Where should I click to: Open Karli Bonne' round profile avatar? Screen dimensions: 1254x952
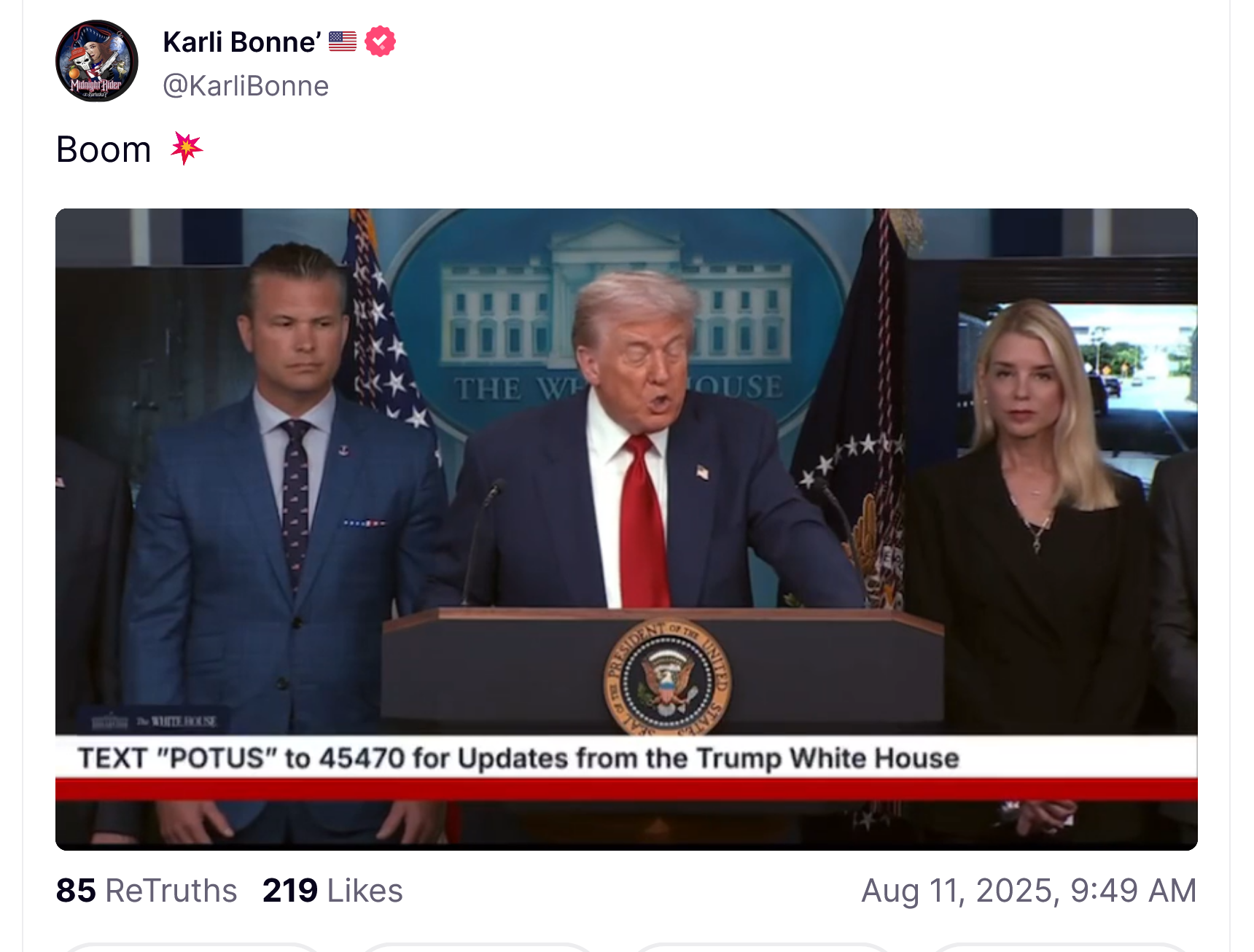pyautogui.click(x=97, y=61)
